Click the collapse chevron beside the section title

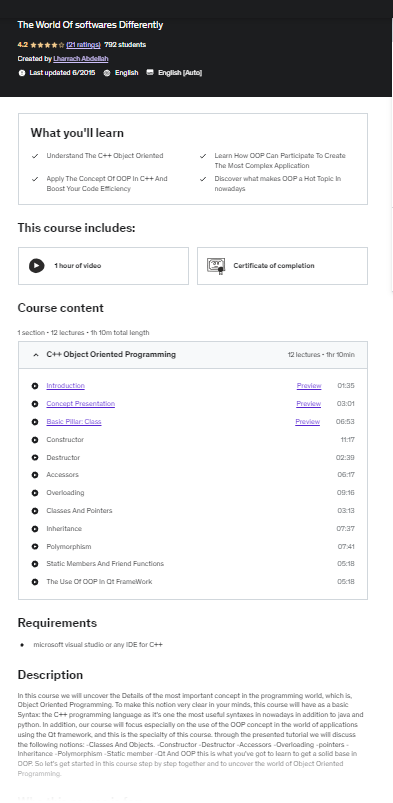(x=35, y=354)
